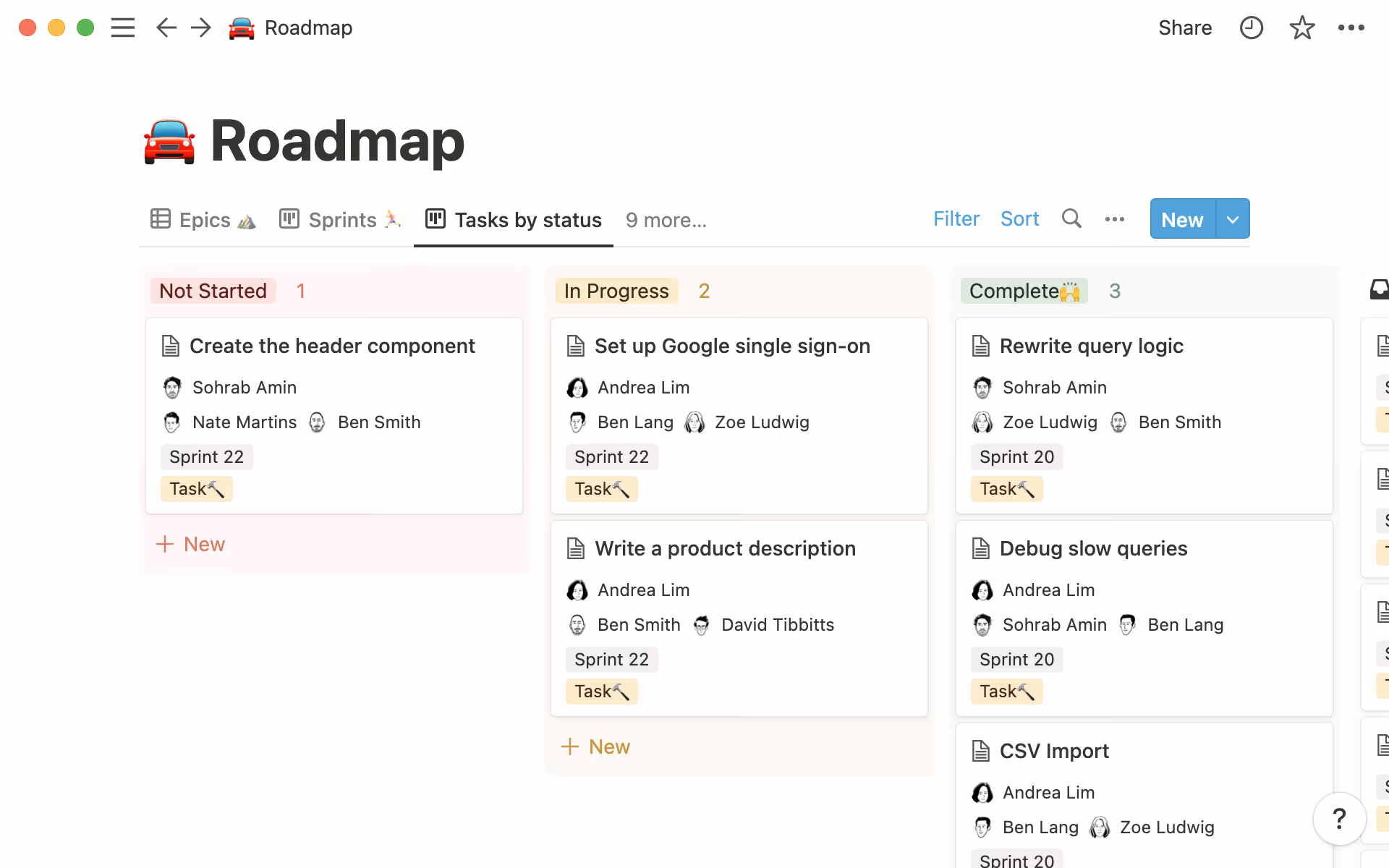Open view settings via the ellipsis near search
Screen dimensions: 1389x868
point(1114,218)
